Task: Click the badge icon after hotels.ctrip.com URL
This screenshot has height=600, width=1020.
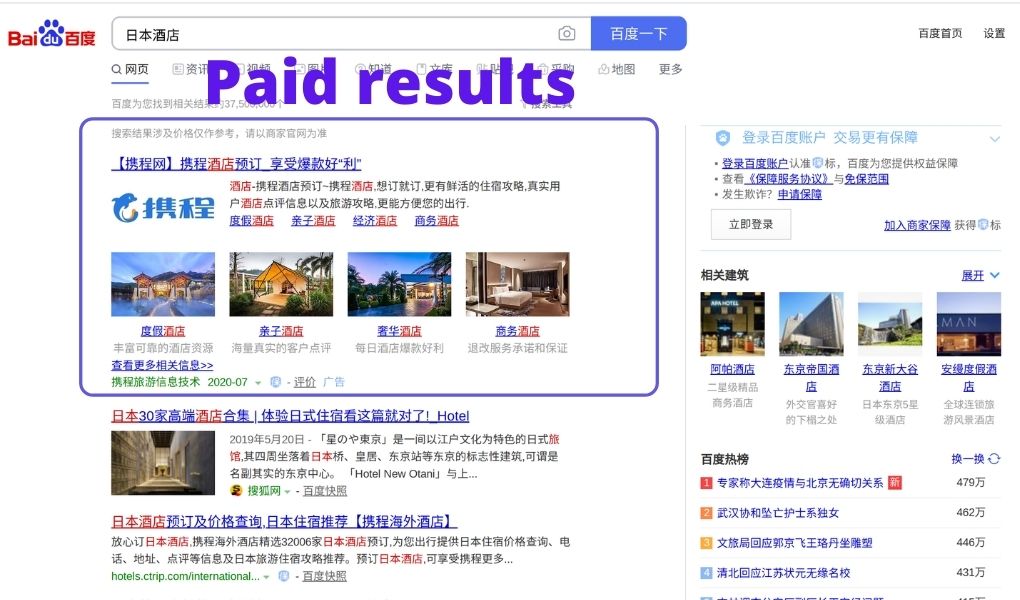Action: click(x=284, y=576)
